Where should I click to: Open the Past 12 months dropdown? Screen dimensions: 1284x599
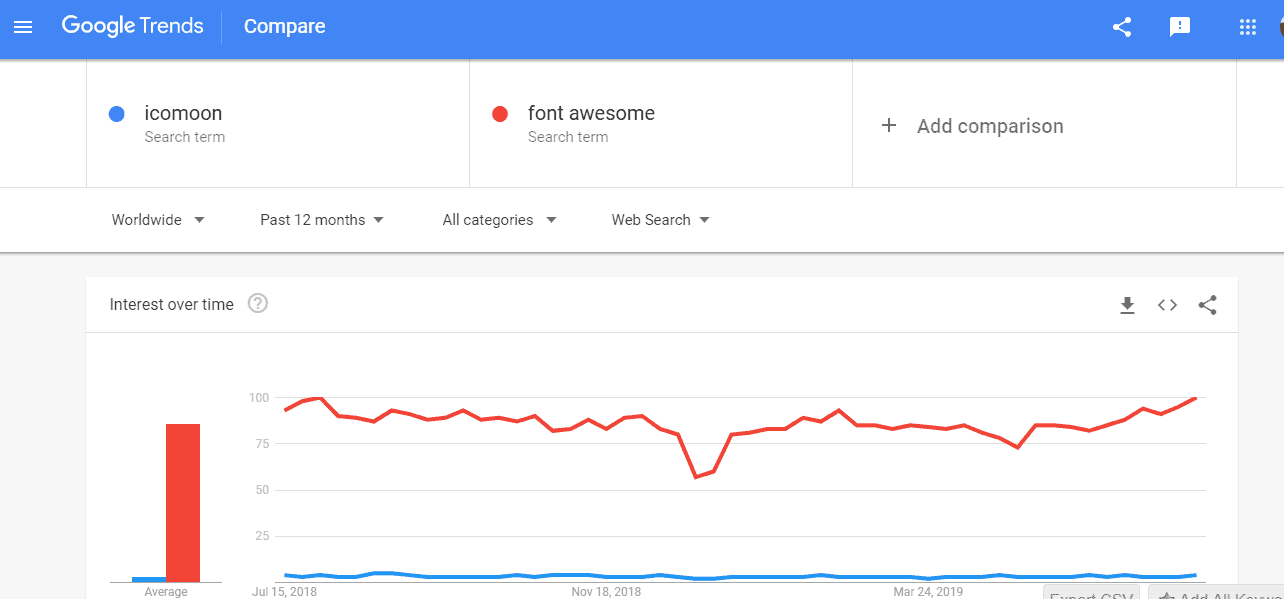click(x=322, y=220)
